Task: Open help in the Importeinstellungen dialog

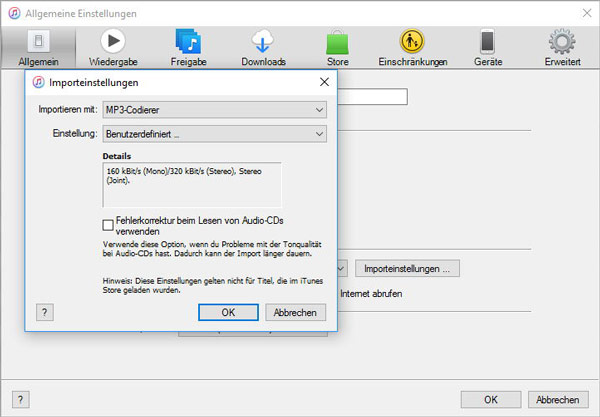Action: pyautogui.click(x=45, y=312)
